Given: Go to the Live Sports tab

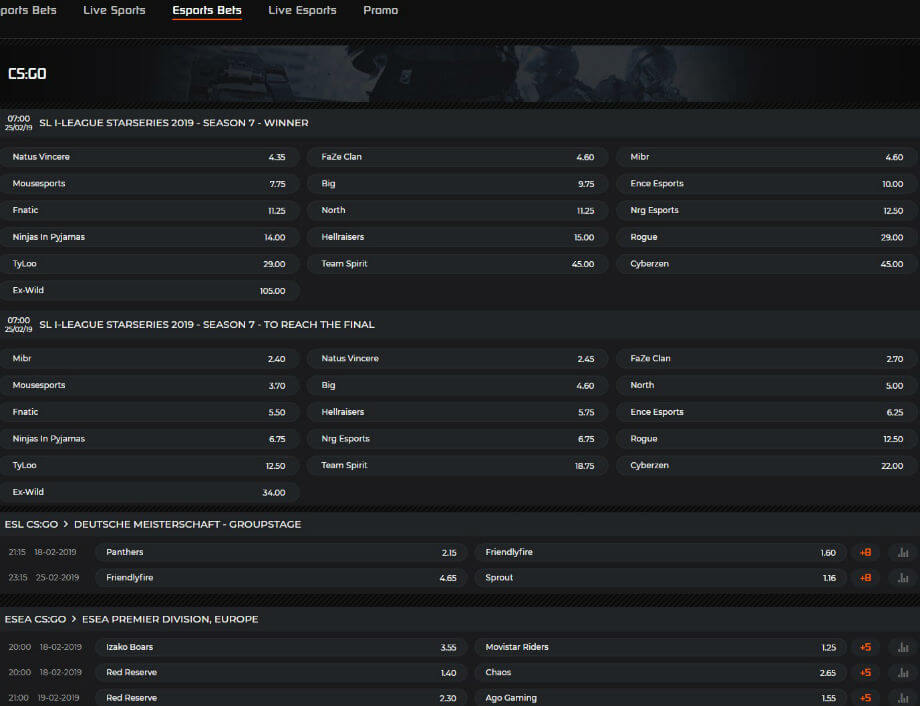Looking at the screenshot, I should pos(114,11).
